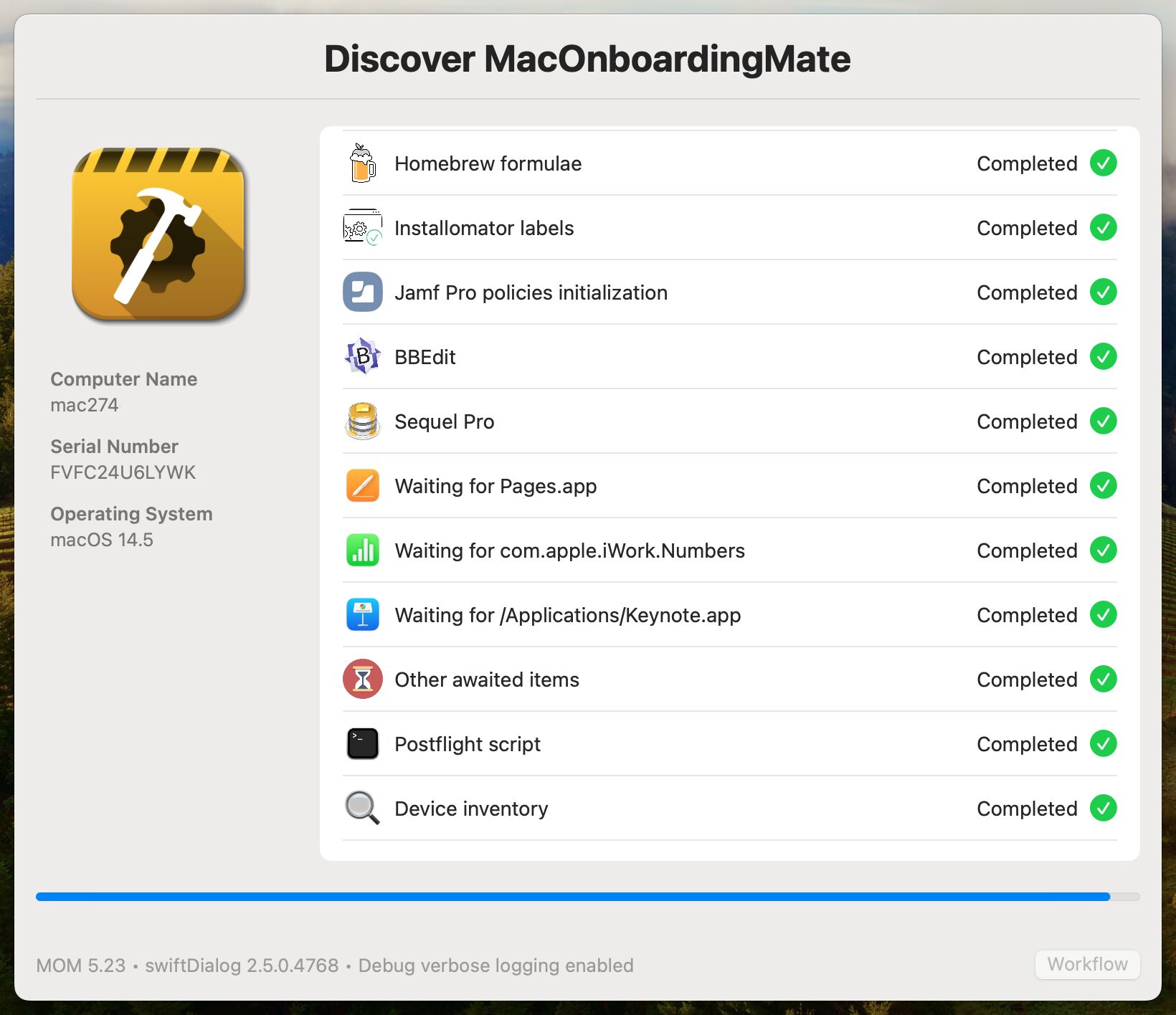Click 'Completed' status for Jamf Pro policies

(x=1027, y=292)
